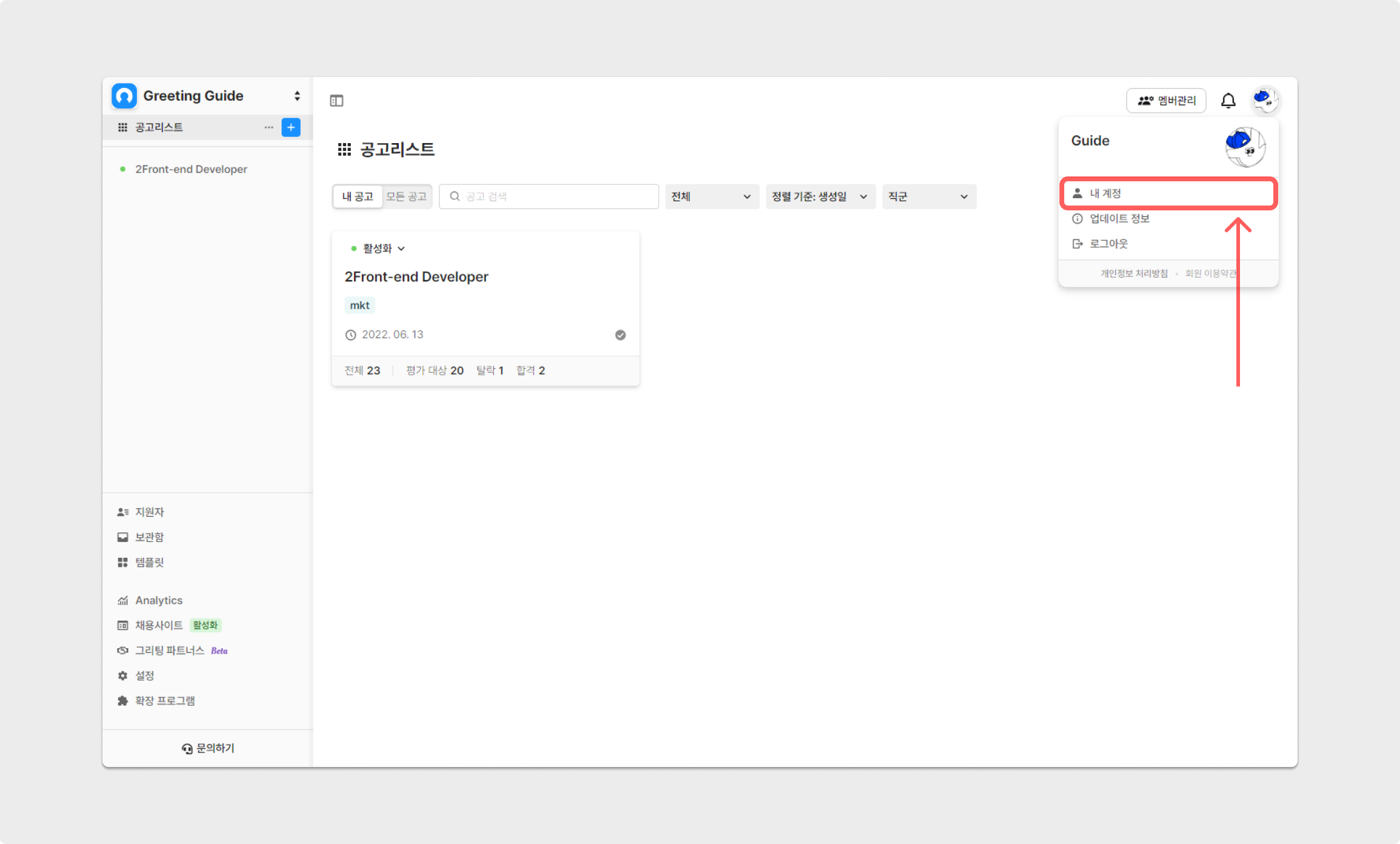Open the notifications bell

(1228, 101)
